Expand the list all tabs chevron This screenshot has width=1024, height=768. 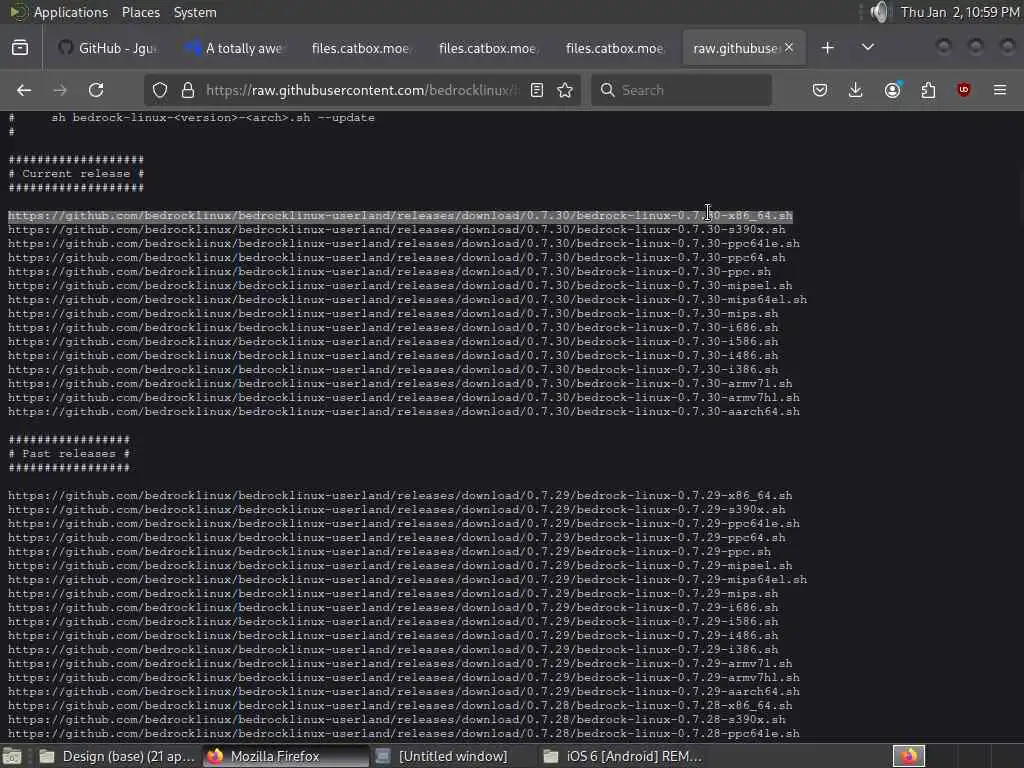(868, 48)
